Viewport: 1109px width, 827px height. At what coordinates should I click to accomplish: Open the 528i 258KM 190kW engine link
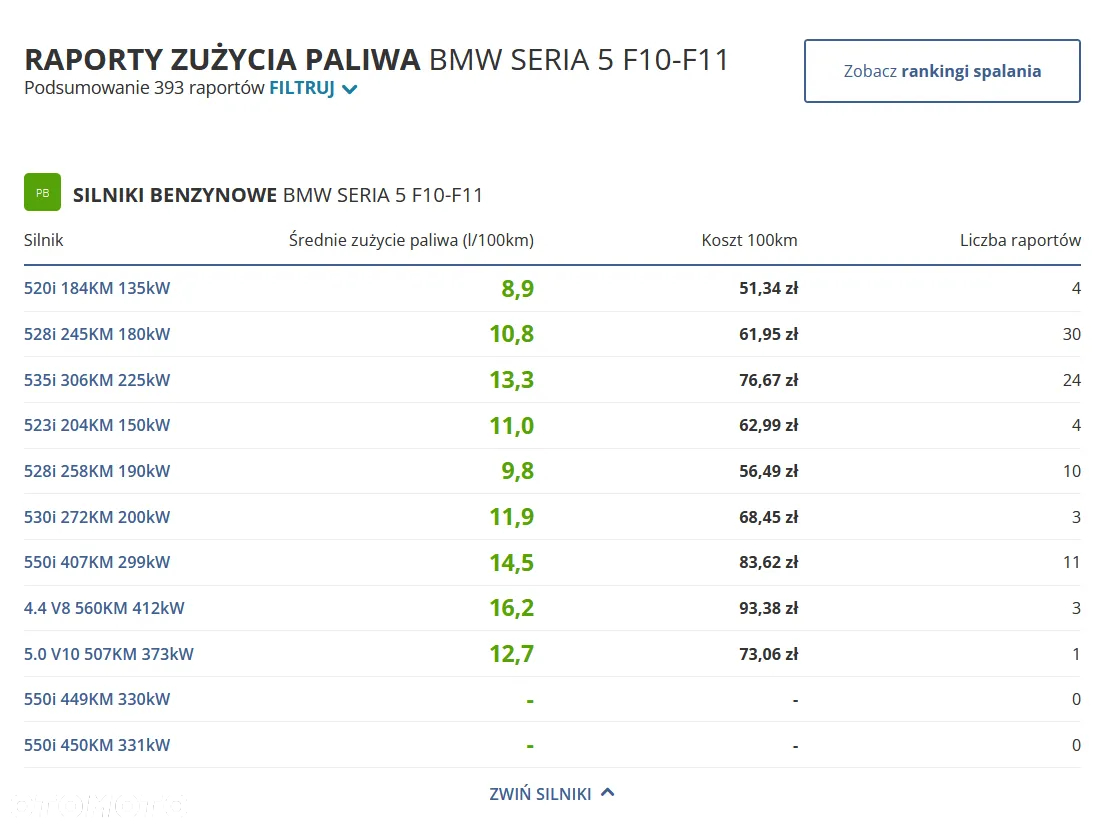(97, 471)
